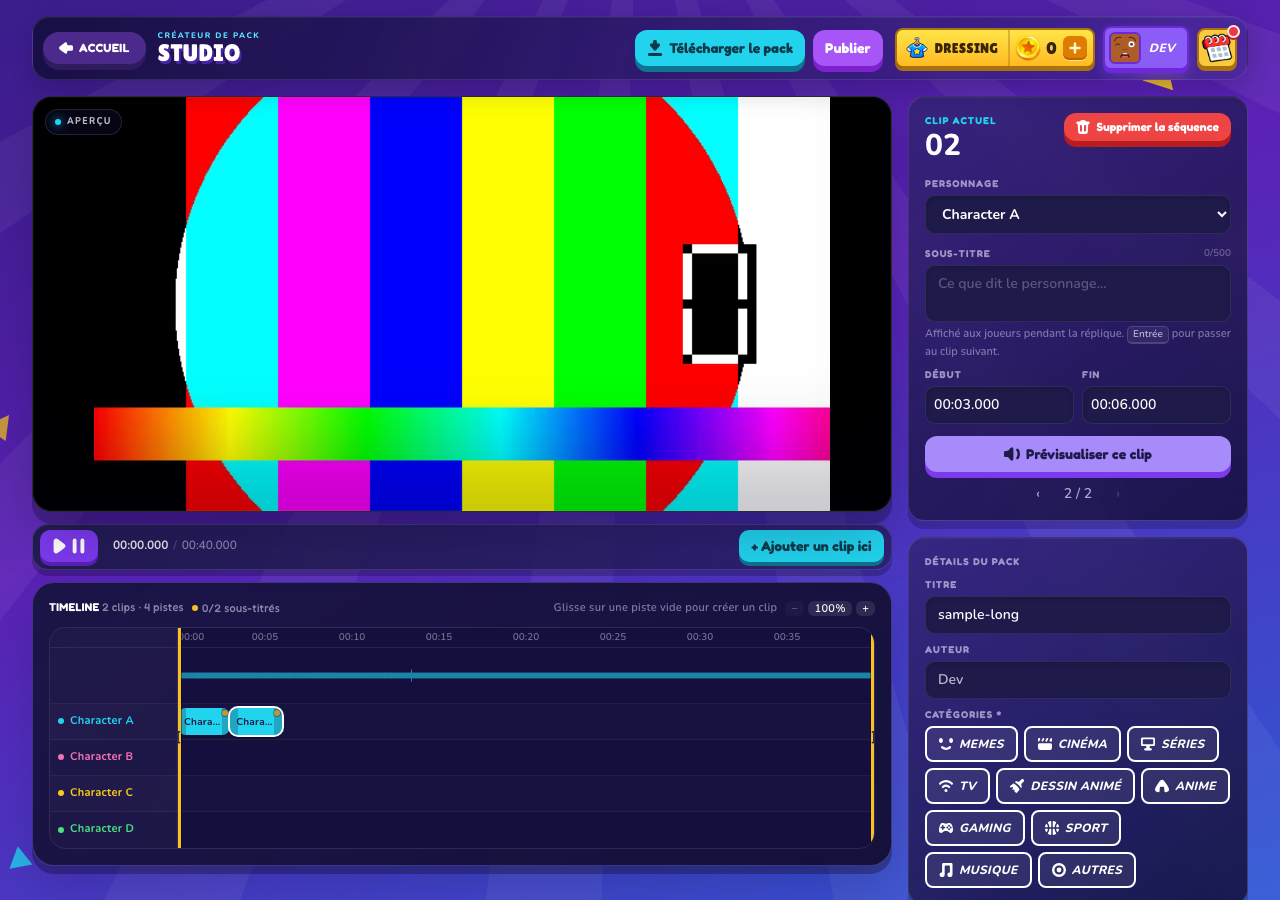1280x900 pixels.
Task: Toggle the Séries category
Action: pyautogui.click(x=1173, y=744)
